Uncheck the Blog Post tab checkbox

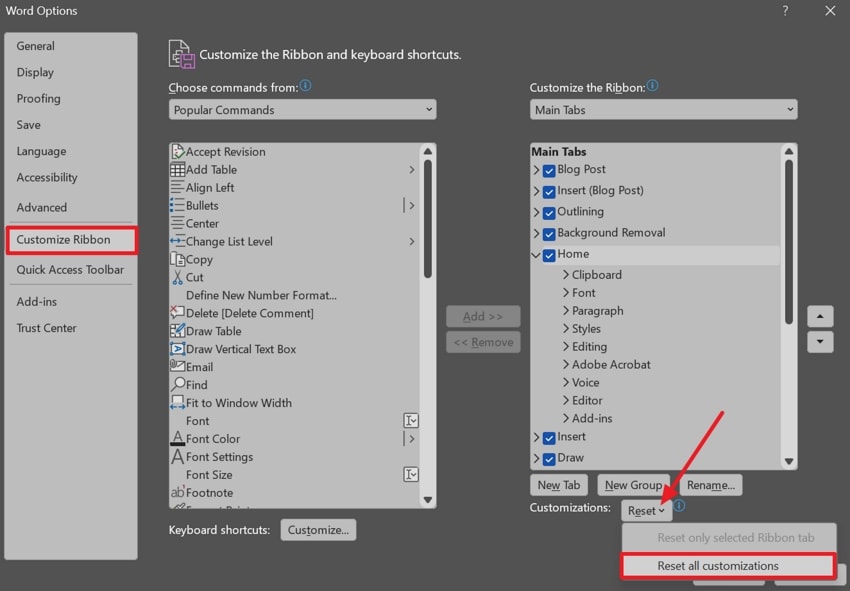[x=549, y=171]
